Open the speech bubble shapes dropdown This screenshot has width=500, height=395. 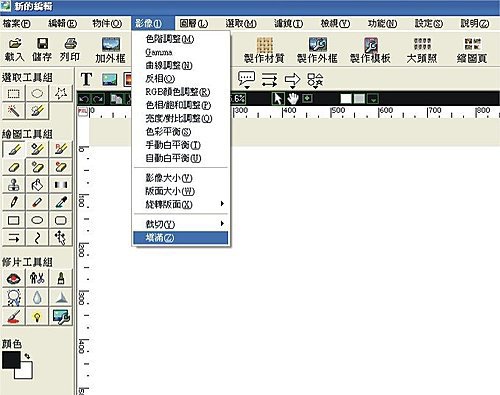[247, 80]
